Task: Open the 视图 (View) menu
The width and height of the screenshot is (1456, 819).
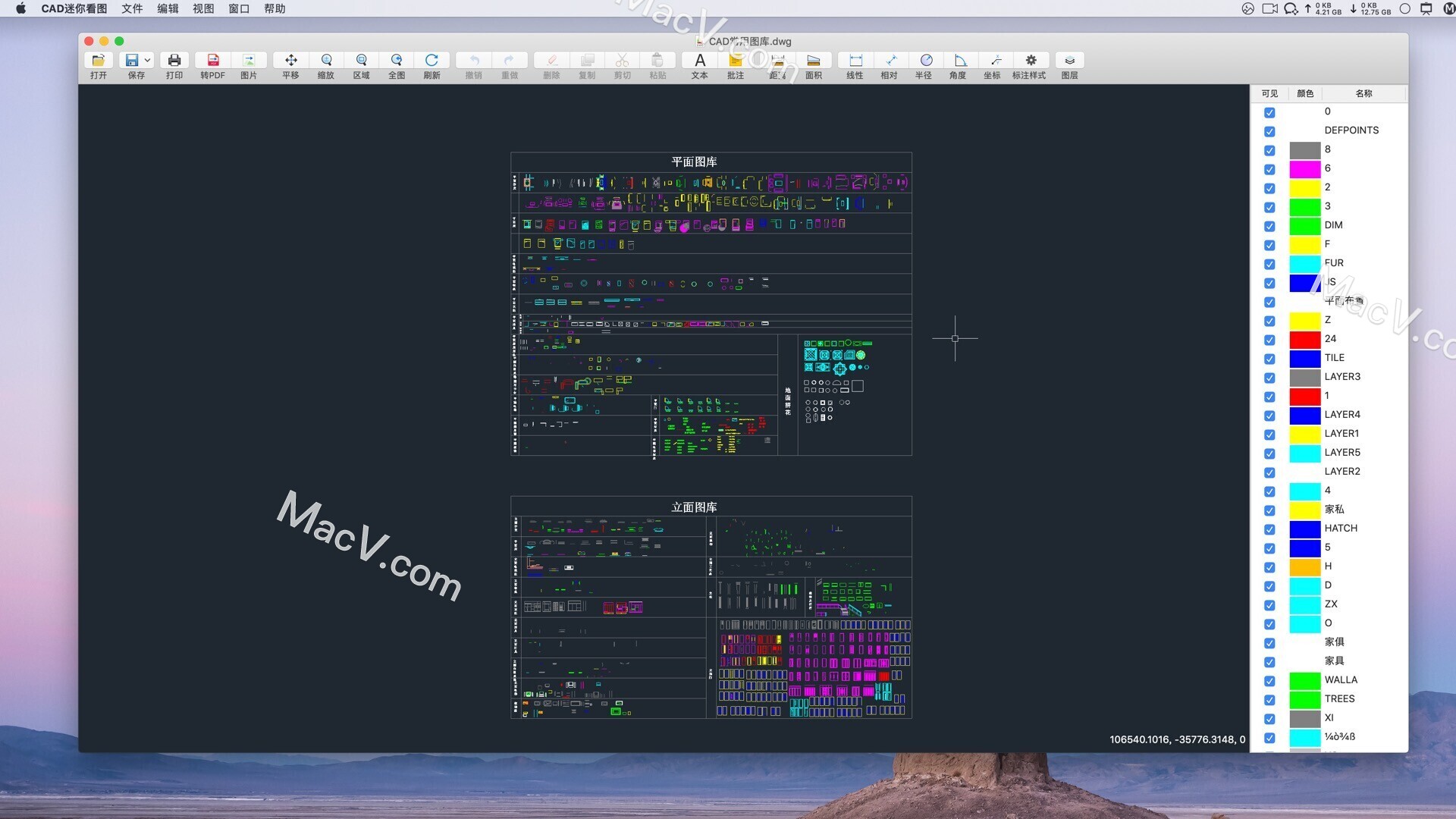Action: pyautogui.click(x=203, y=8)
